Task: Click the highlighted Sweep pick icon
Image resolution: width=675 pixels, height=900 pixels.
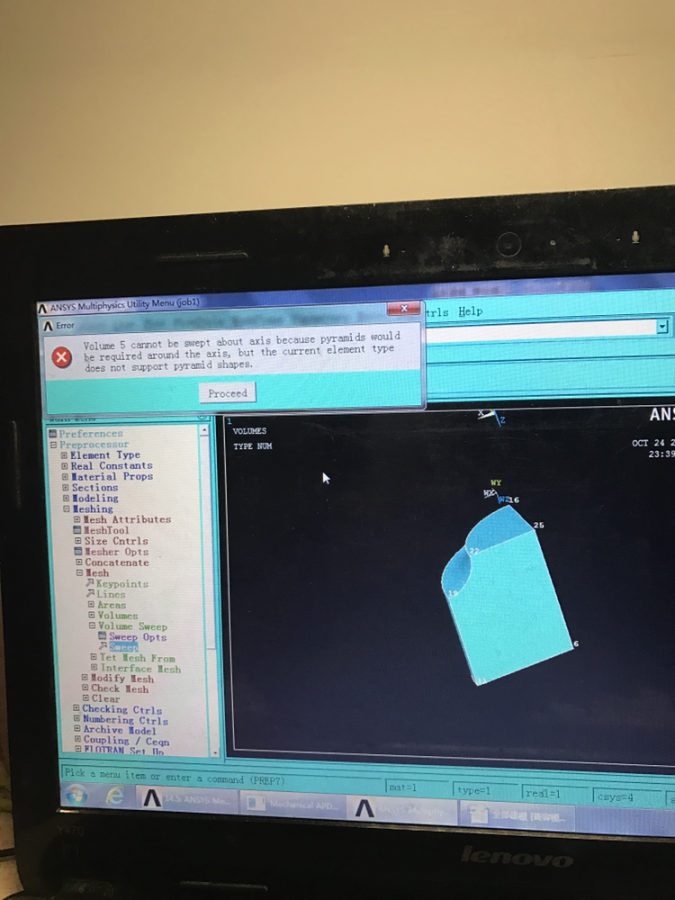Action: click(103, 647)
